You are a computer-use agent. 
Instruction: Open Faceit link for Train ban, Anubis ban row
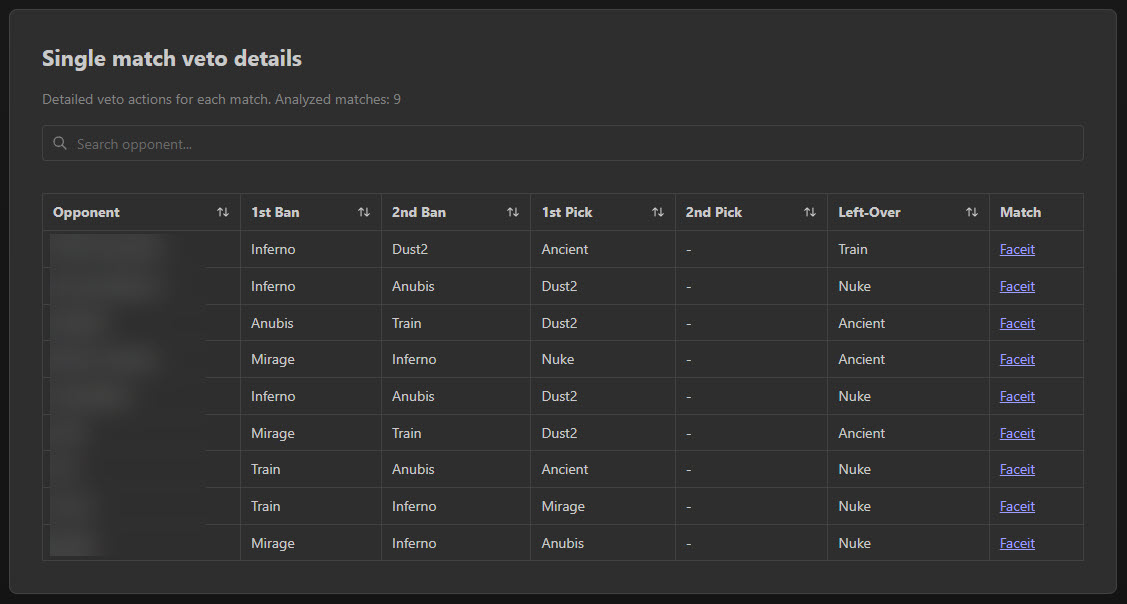[x=1017, y=469]
